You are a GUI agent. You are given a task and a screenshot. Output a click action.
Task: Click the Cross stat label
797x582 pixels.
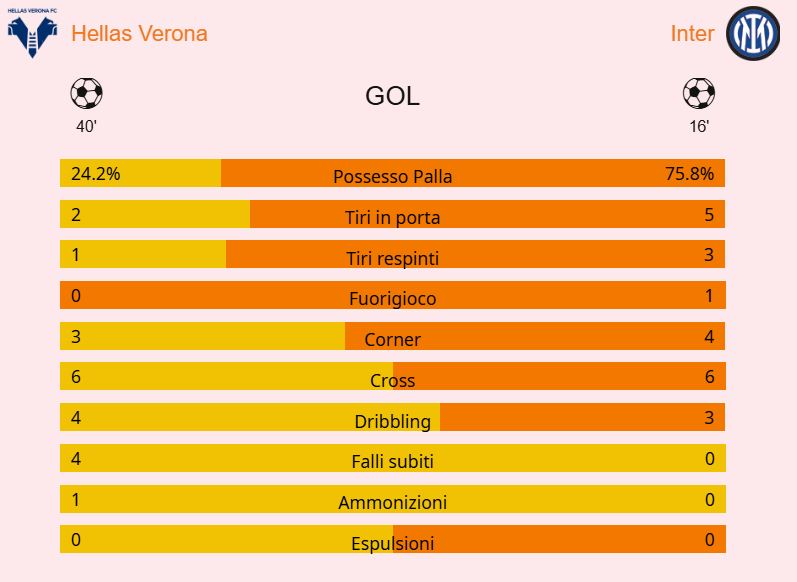pos(392,380)
